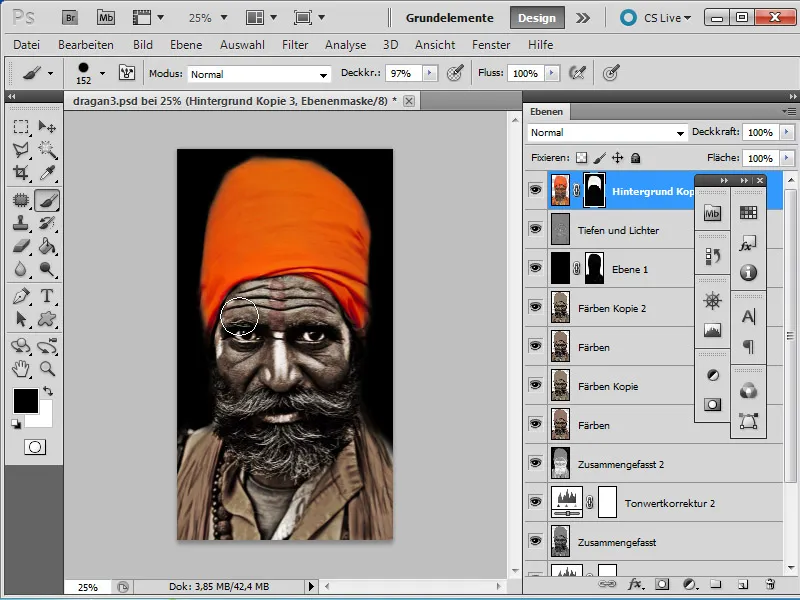The image size is (800, 600).
Task: Create a new layer from panel footer
Action: 743,584
